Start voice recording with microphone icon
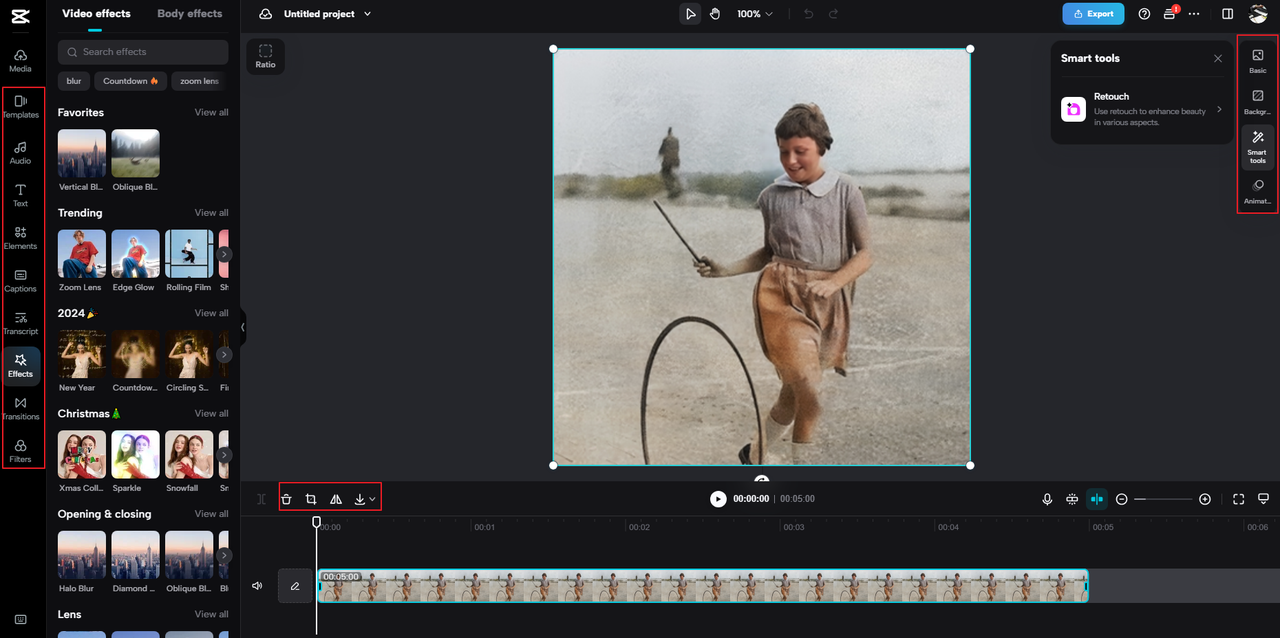The height and width of the screenshot is (638, 1280). click(x=1047, y=498)
